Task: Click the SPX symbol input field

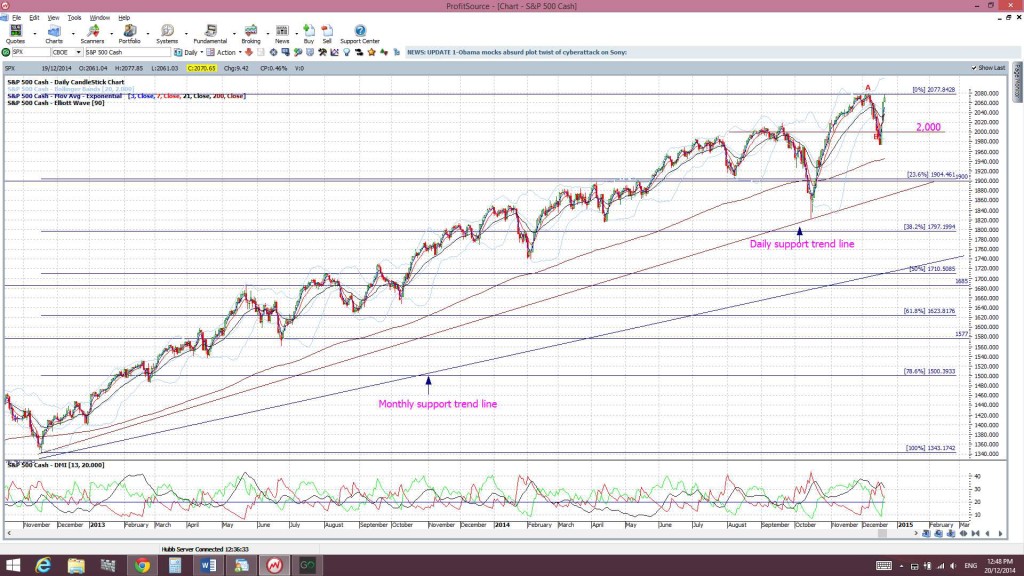Action: click(x=30, y=52)
